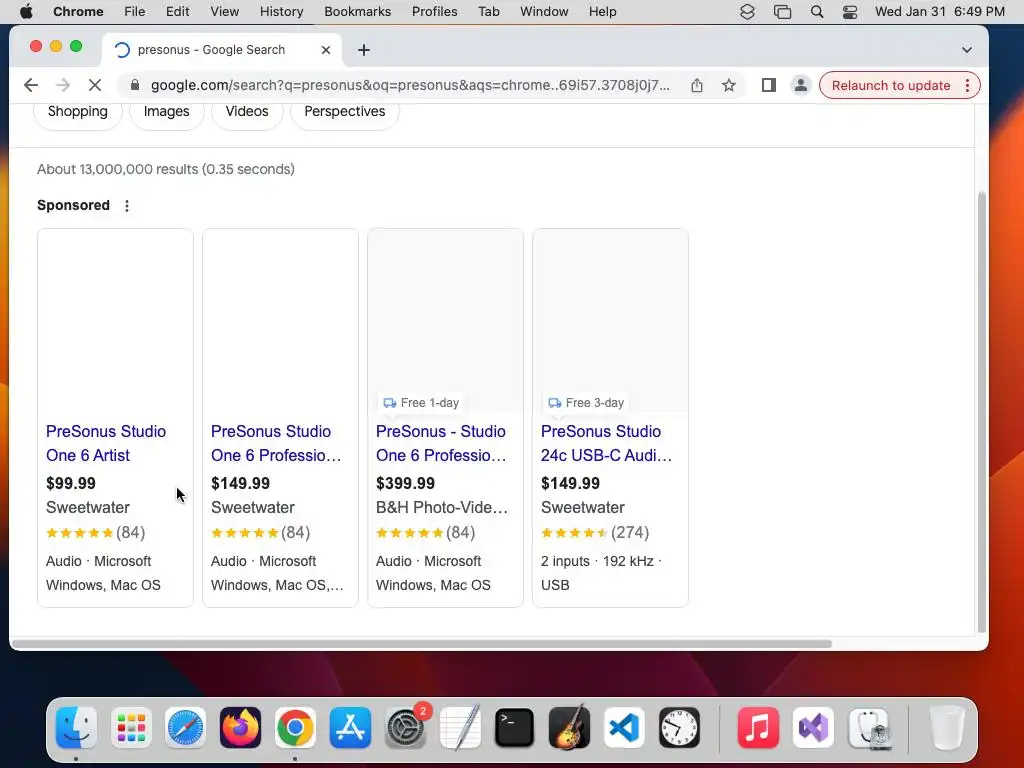Click the $399.99 price
Screen dimensions: 1024x768
pos(405,483)
